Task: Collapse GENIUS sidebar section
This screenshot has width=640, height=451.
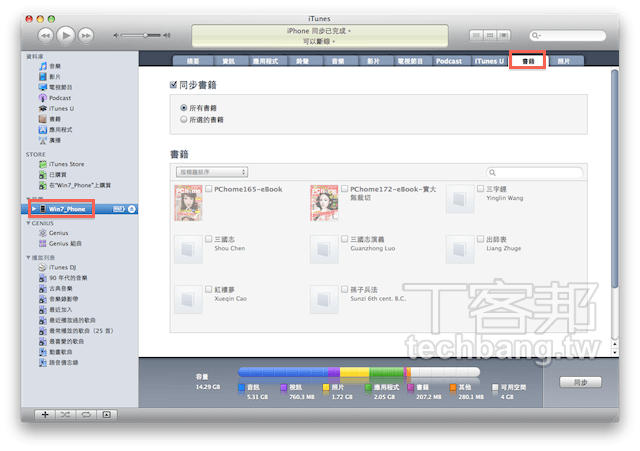Action: click(28, 223)
